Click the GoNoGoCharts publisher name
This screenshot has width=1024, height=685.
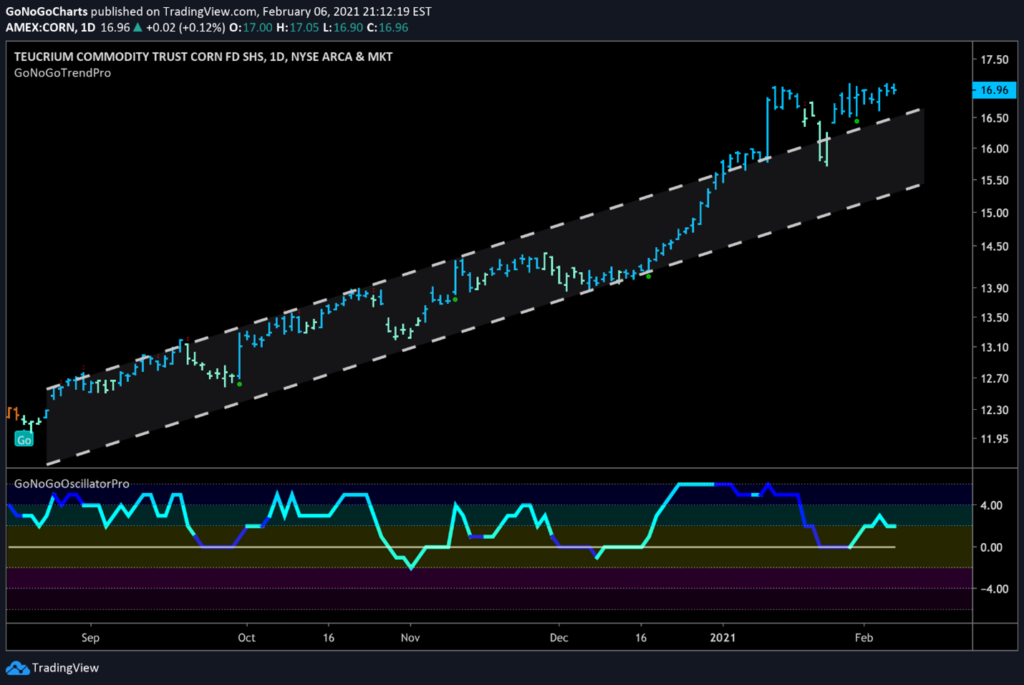tap(46, 11)
